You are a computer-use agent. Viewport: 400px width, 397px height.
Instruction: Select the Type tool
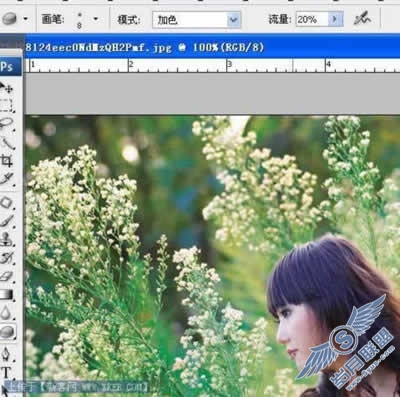point(6,372)
